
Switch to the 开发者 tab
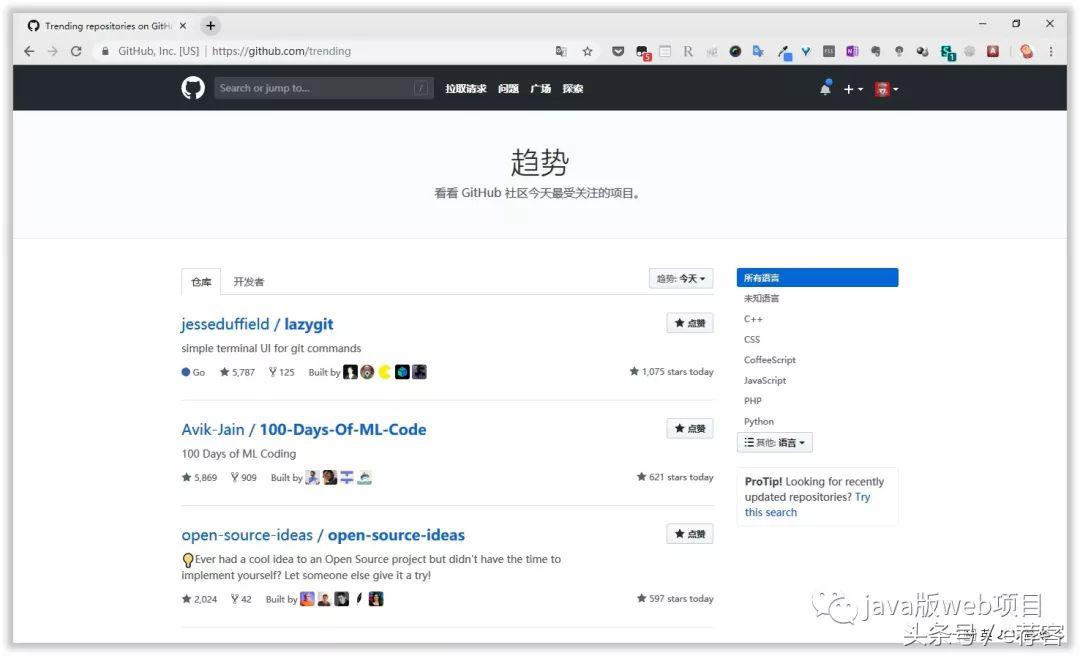click(248, 281)
